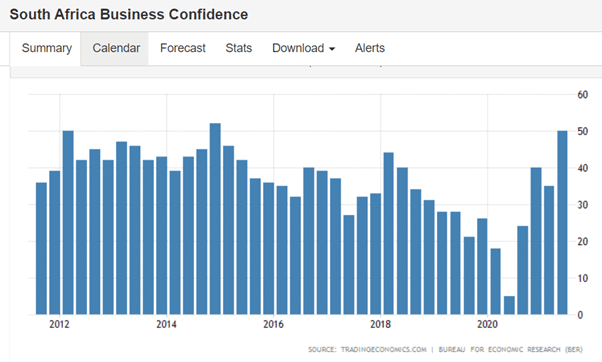Viewport: 602px width, 362px height.
Task: Select the last bar reaching 50
Action: [x=562, y=223]
